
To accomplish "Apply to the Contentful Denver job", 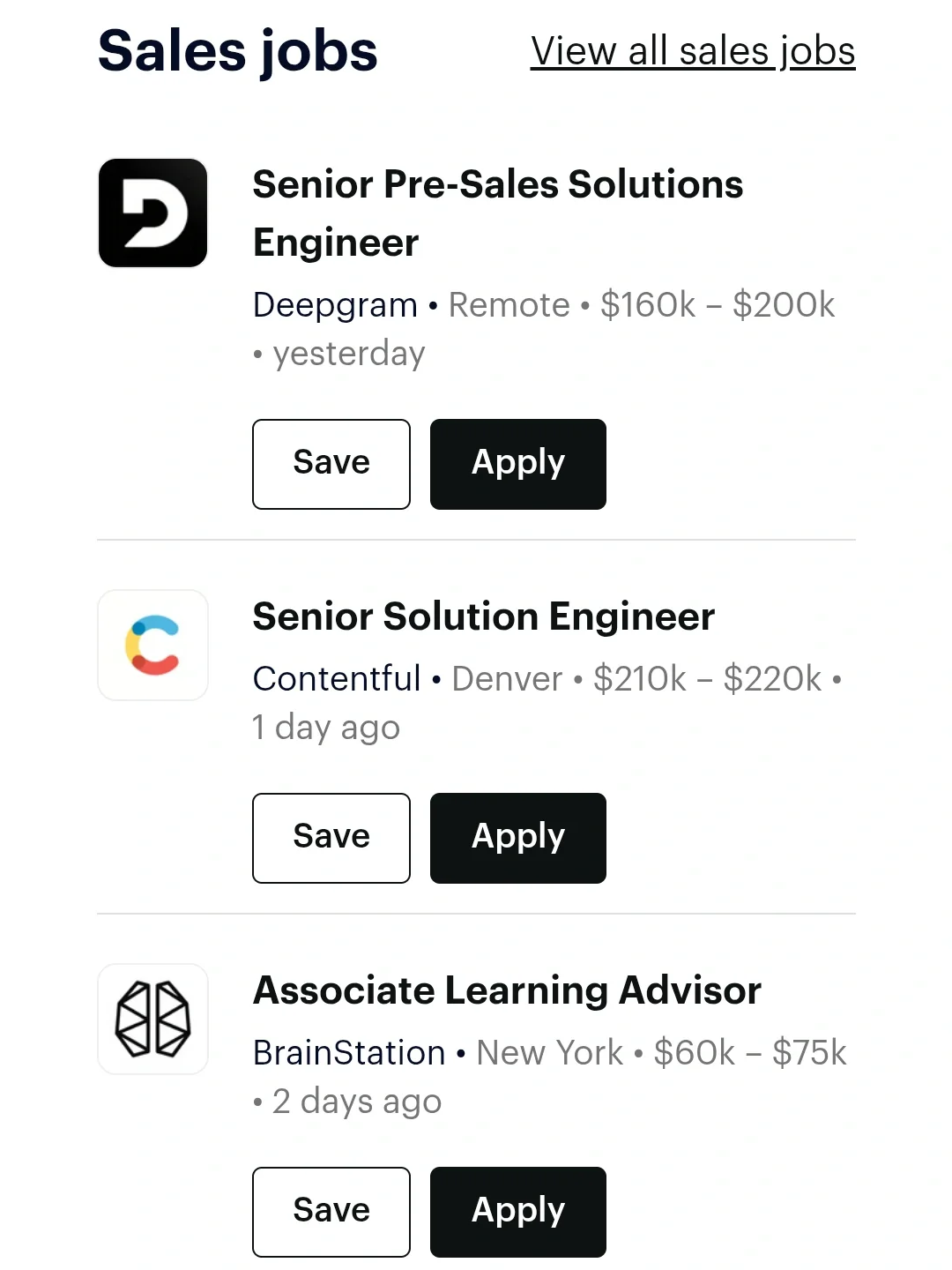I will (518, 838).
